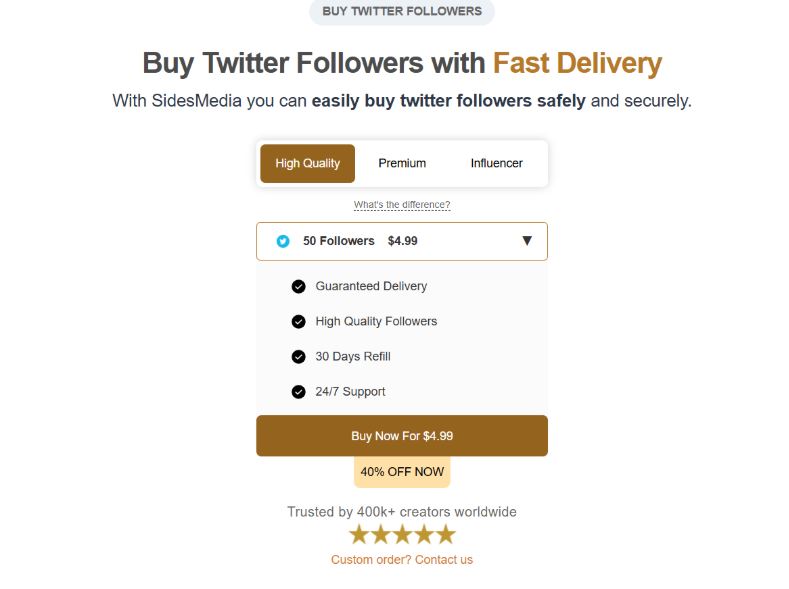This screenshot has height=589, width=789.
Task: Click the blue Twitter bird icon
Action: pos(283,241)
